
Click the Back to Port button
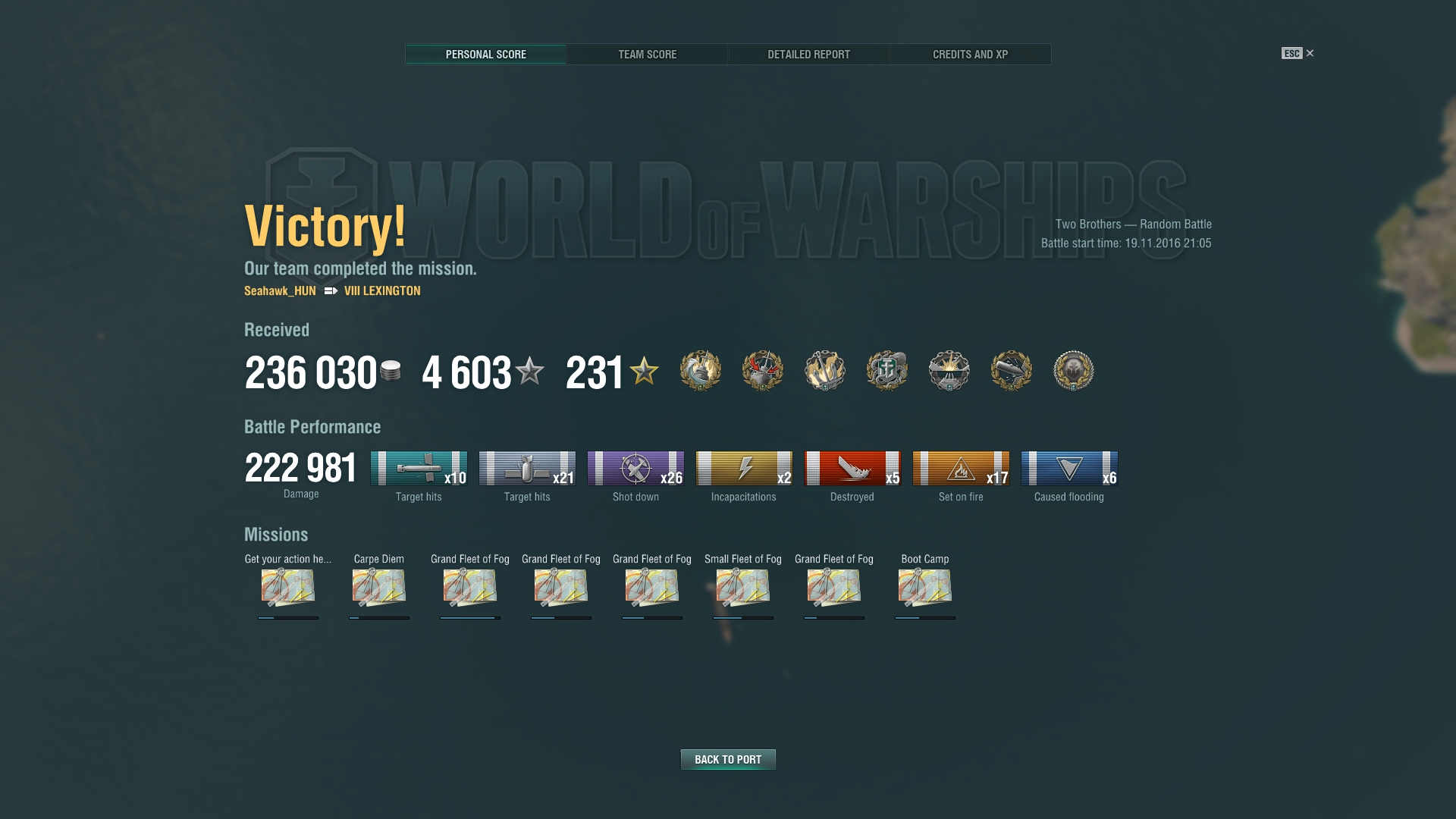click(728, 759)
